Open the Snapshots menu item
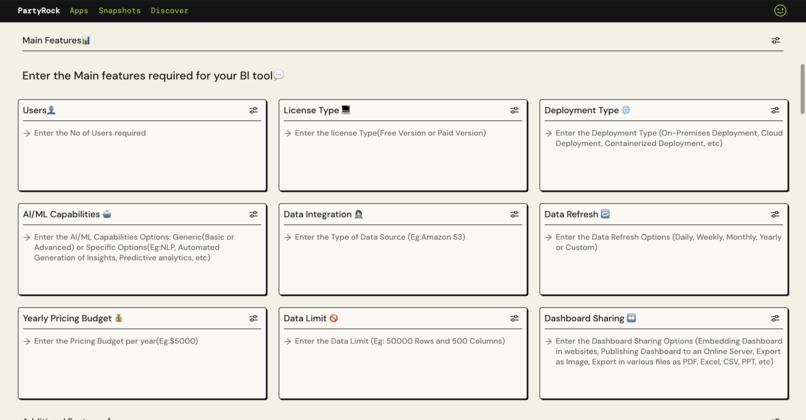 119,10
